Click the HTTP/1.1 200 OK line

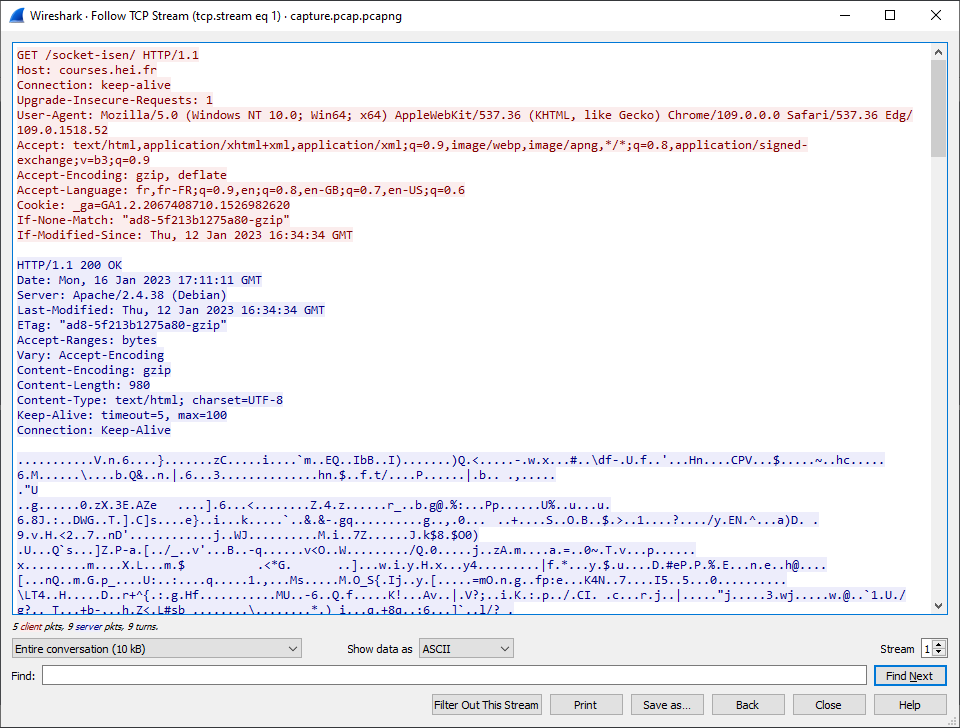(69, 265)
